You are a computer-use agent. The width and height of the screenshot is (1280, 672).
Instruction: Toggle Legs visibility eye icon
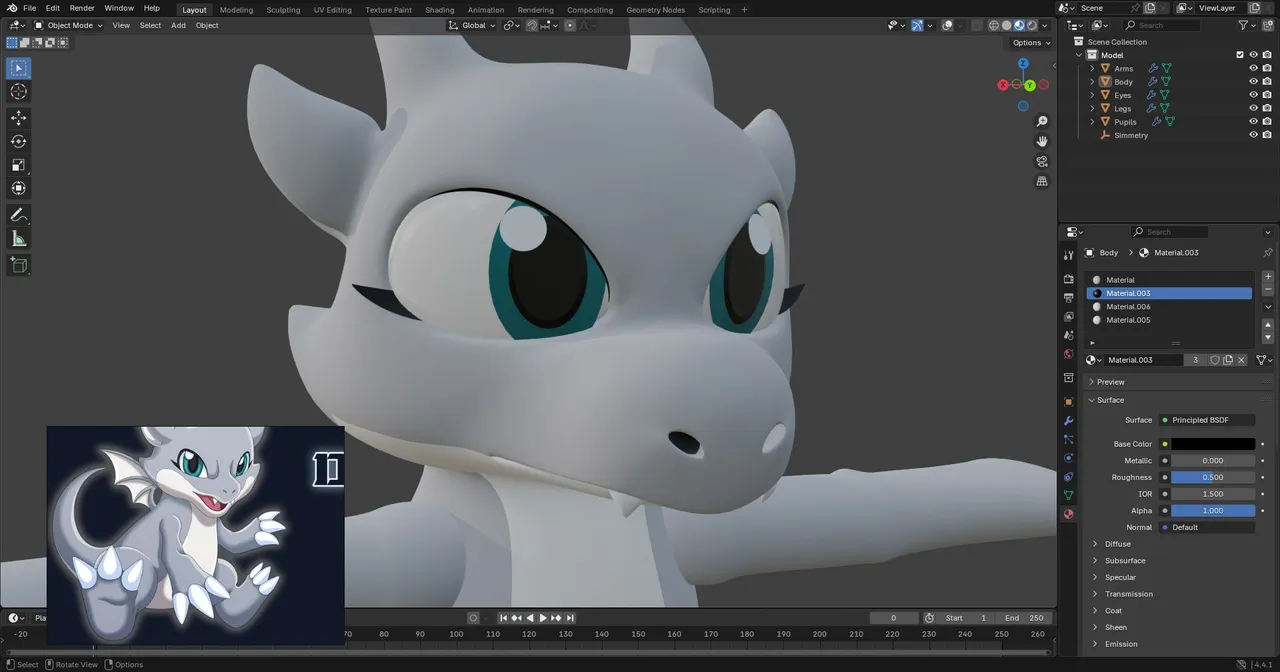click(x=1253, y=108)
